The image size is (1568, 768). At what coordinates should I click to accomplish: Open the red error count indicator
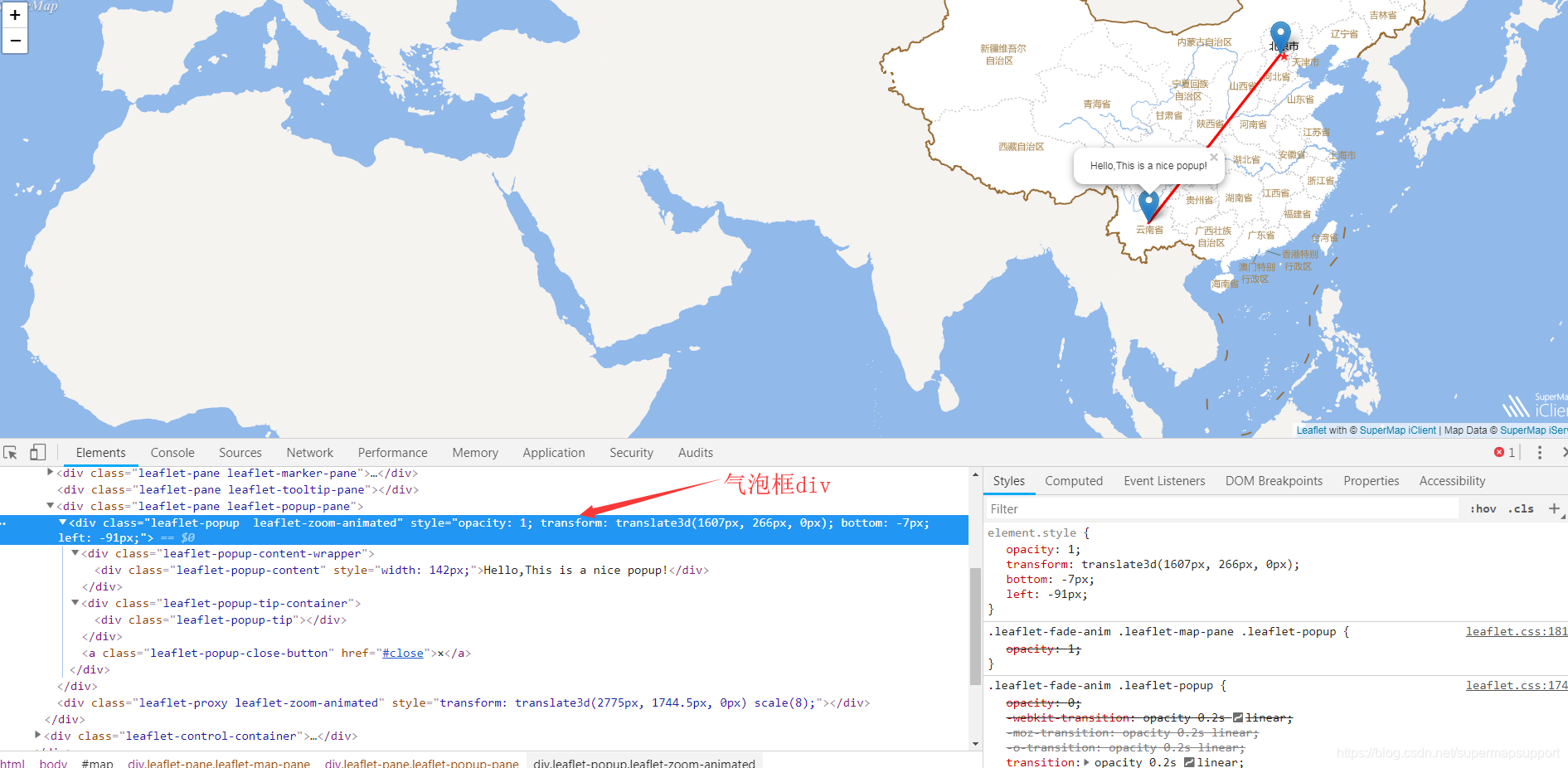tap(1504, 452)
